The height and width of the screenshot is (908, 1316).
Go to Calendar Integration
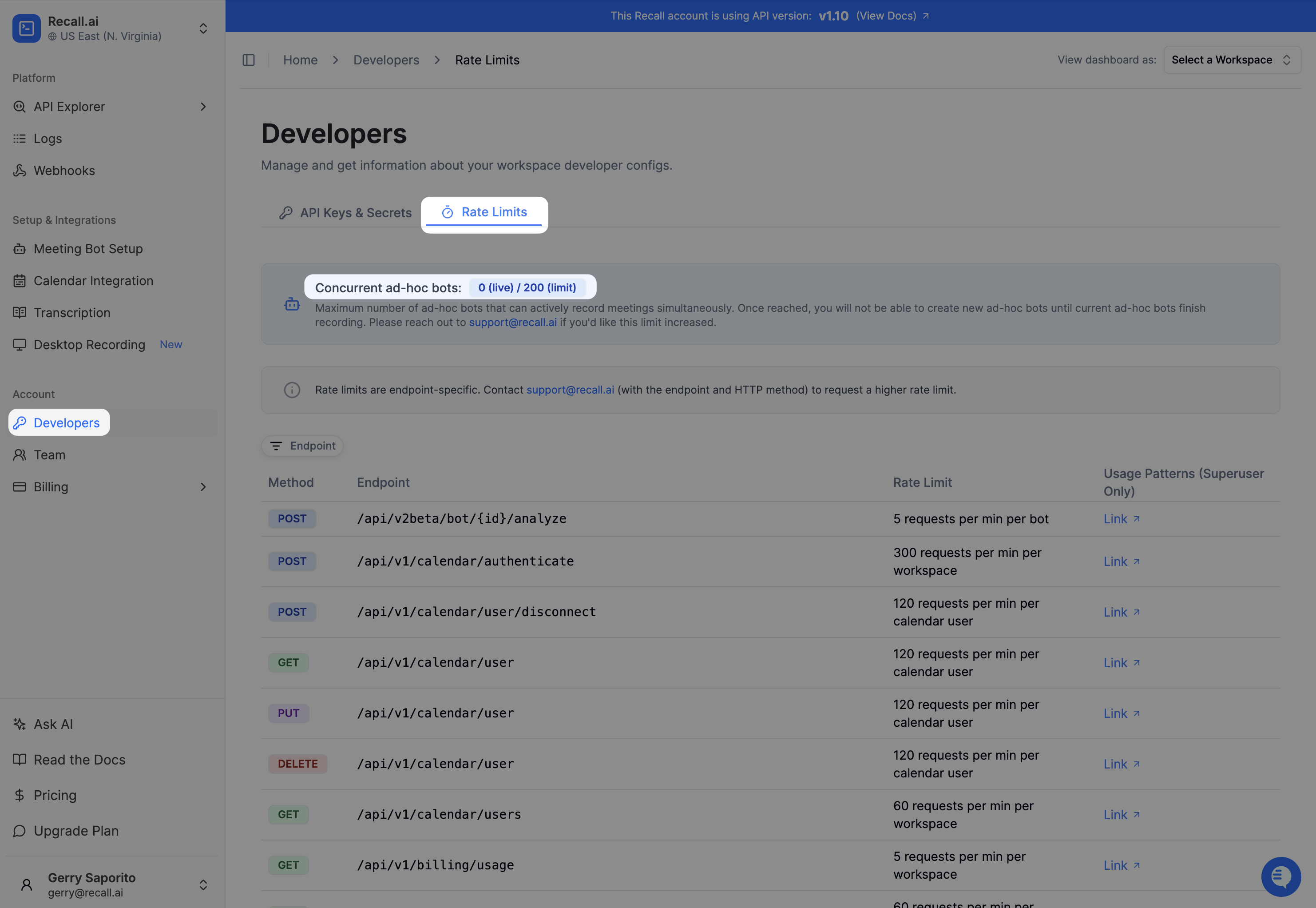click(x=93, y=281)
